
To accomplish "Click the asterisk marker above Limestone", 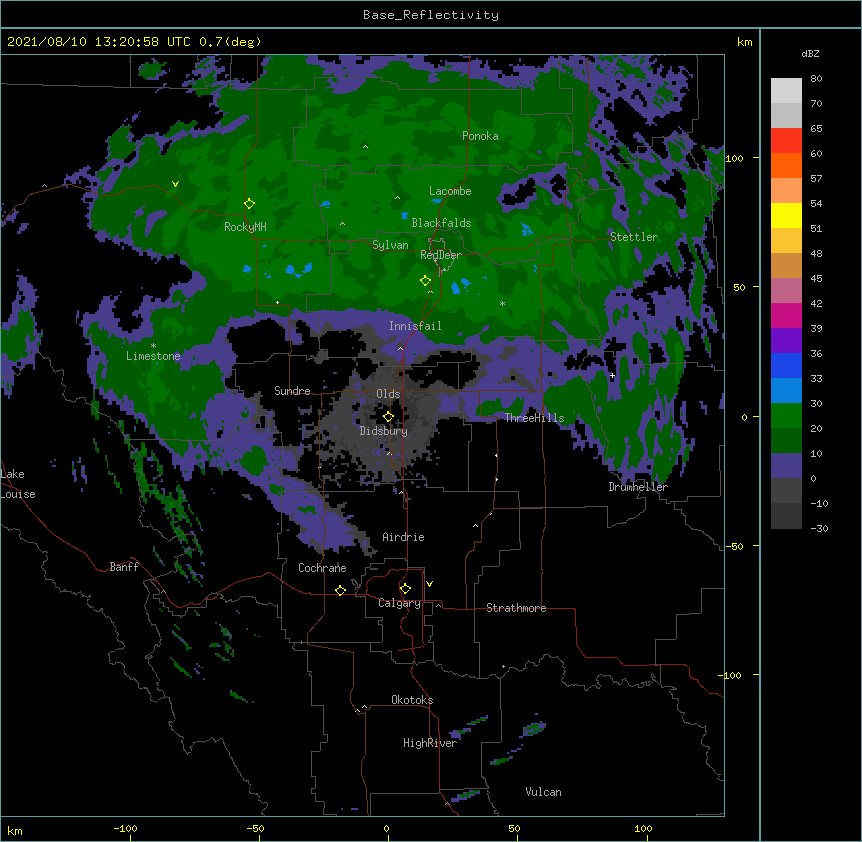I will 153,346.
